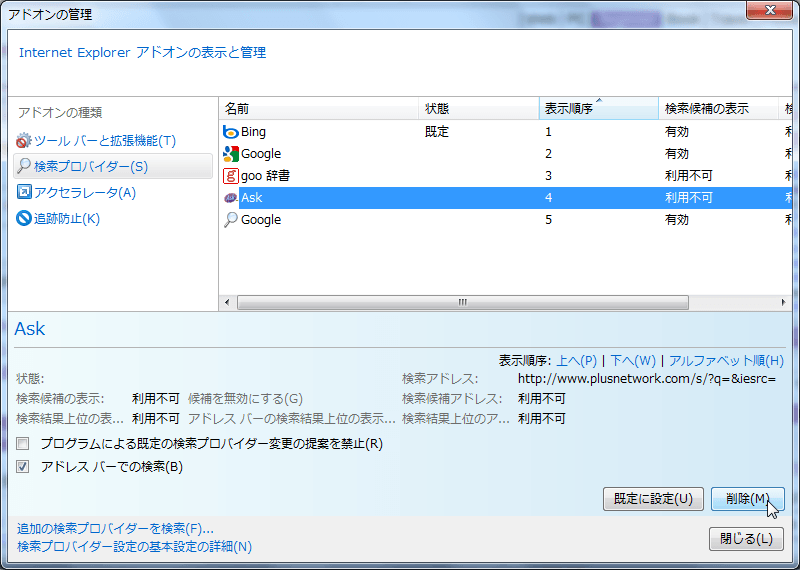This screenshot has height=570, width=800.
Task: Select Google in display order 2 row
Action: [261, 154]
